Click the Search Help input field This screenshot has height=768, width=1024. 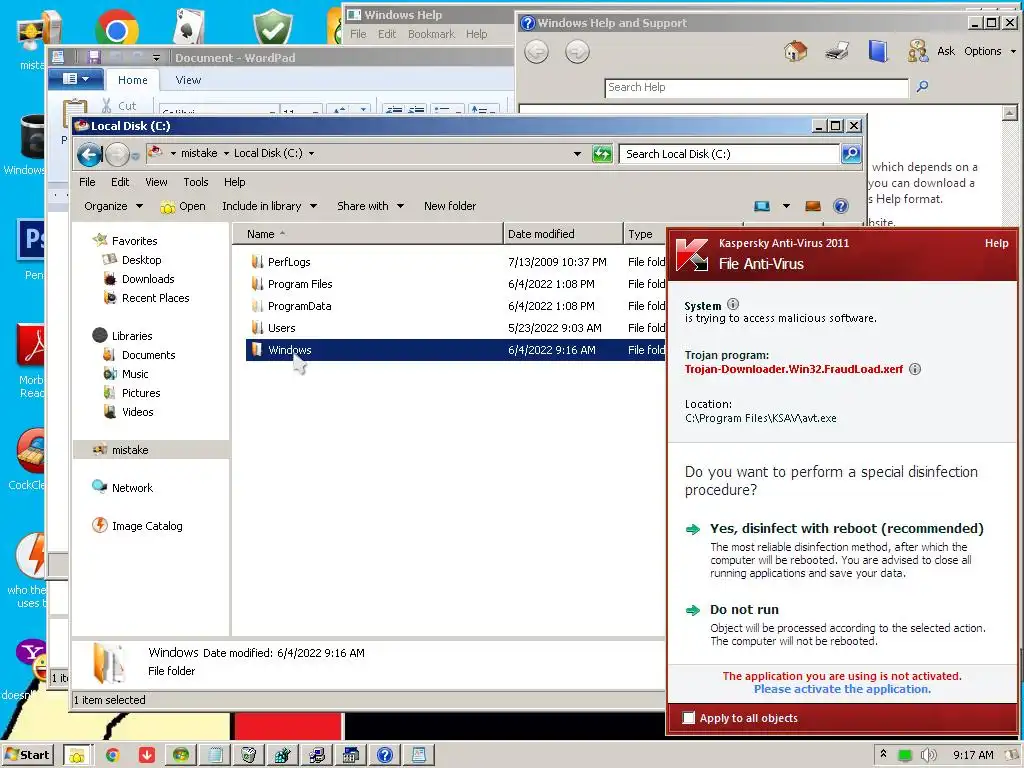[x=756, y=88]
